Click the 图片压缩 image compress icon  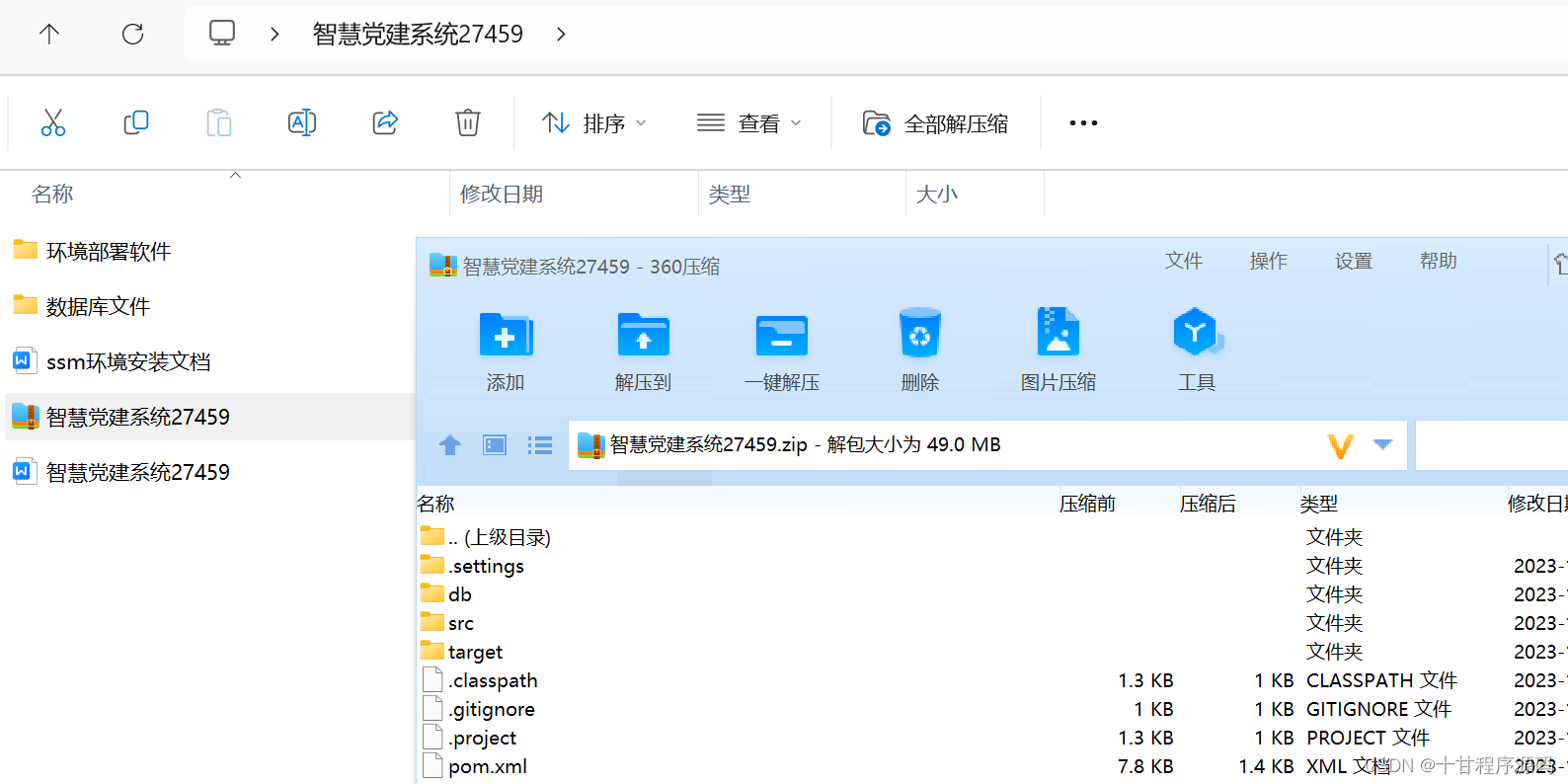1058,332
